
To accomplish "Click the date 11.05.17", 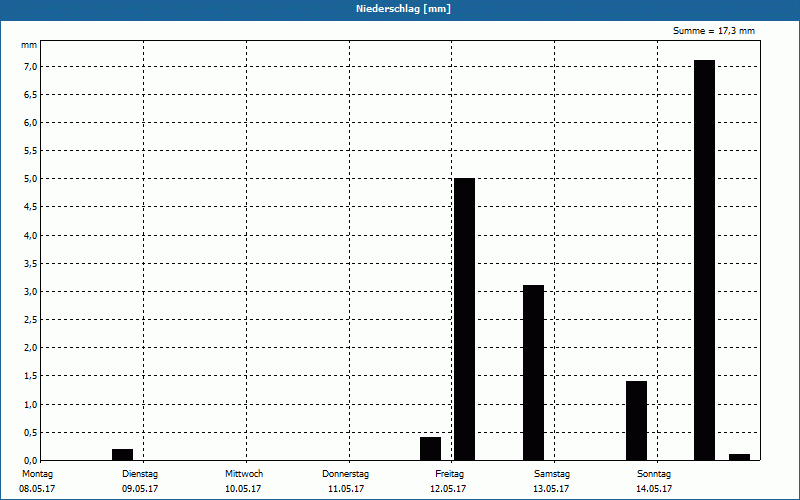I will pos(346,489).
